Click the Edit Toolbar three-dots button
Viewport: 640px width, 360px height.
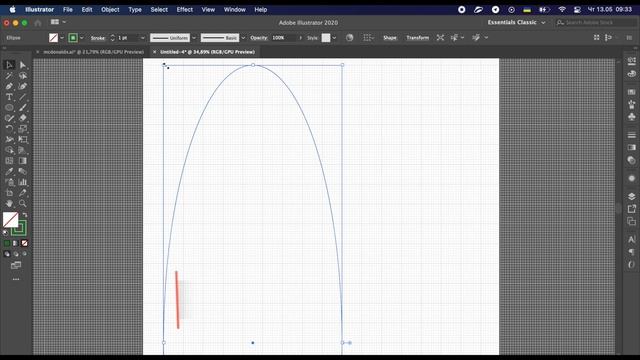16,280
